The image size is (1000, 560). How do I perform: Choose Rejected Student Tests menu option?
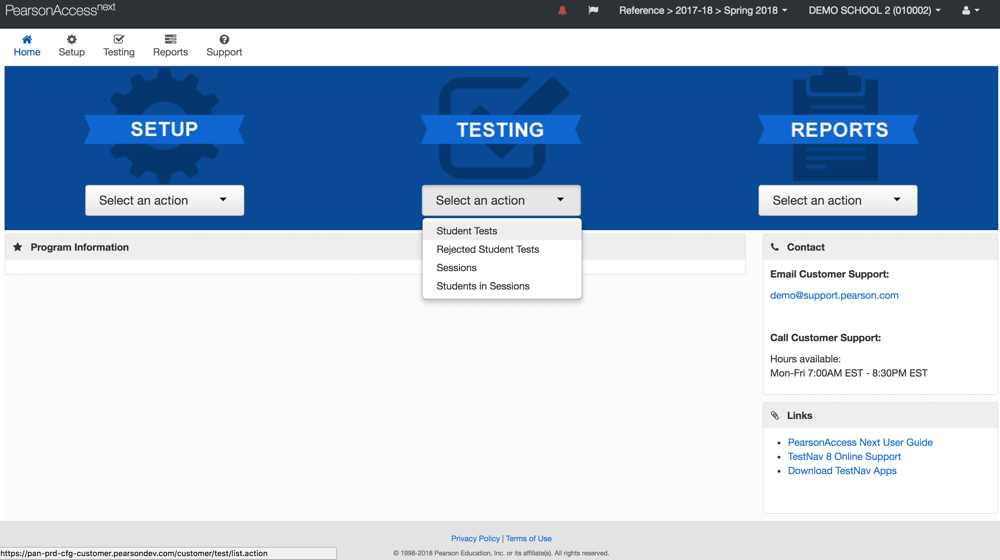coord(488,249)
